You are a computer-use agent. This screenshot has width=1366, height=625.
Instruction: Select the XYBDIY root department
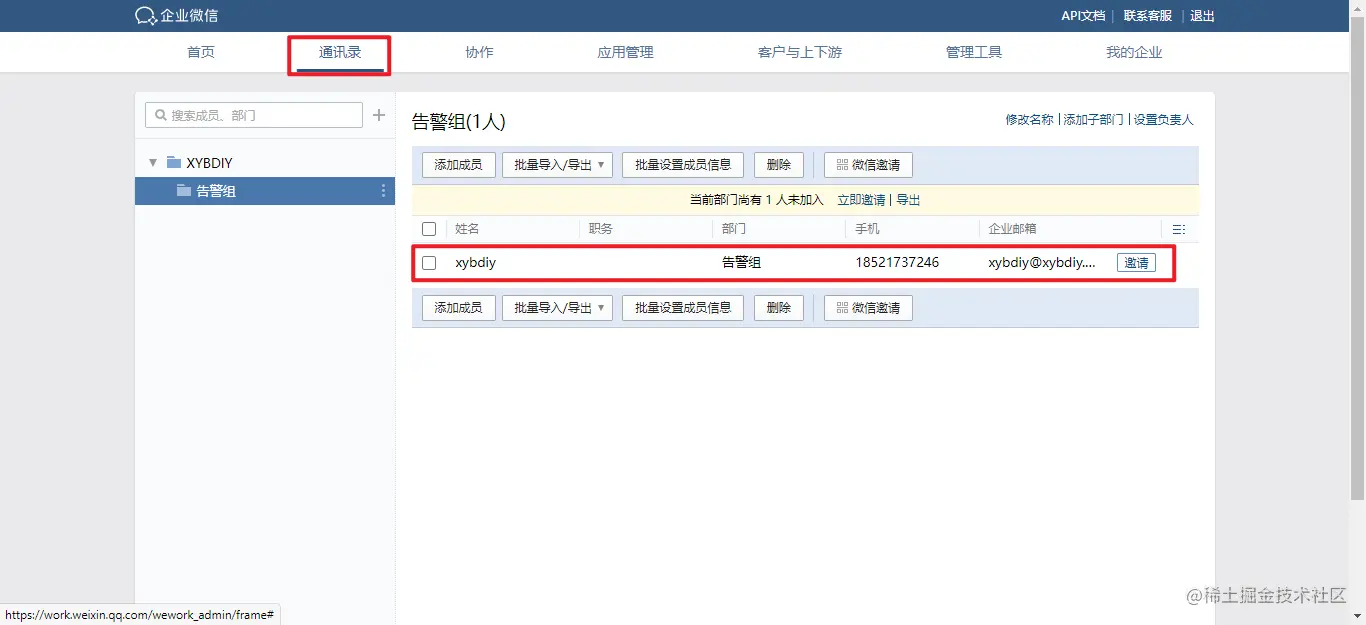click(x=209, y=163)
